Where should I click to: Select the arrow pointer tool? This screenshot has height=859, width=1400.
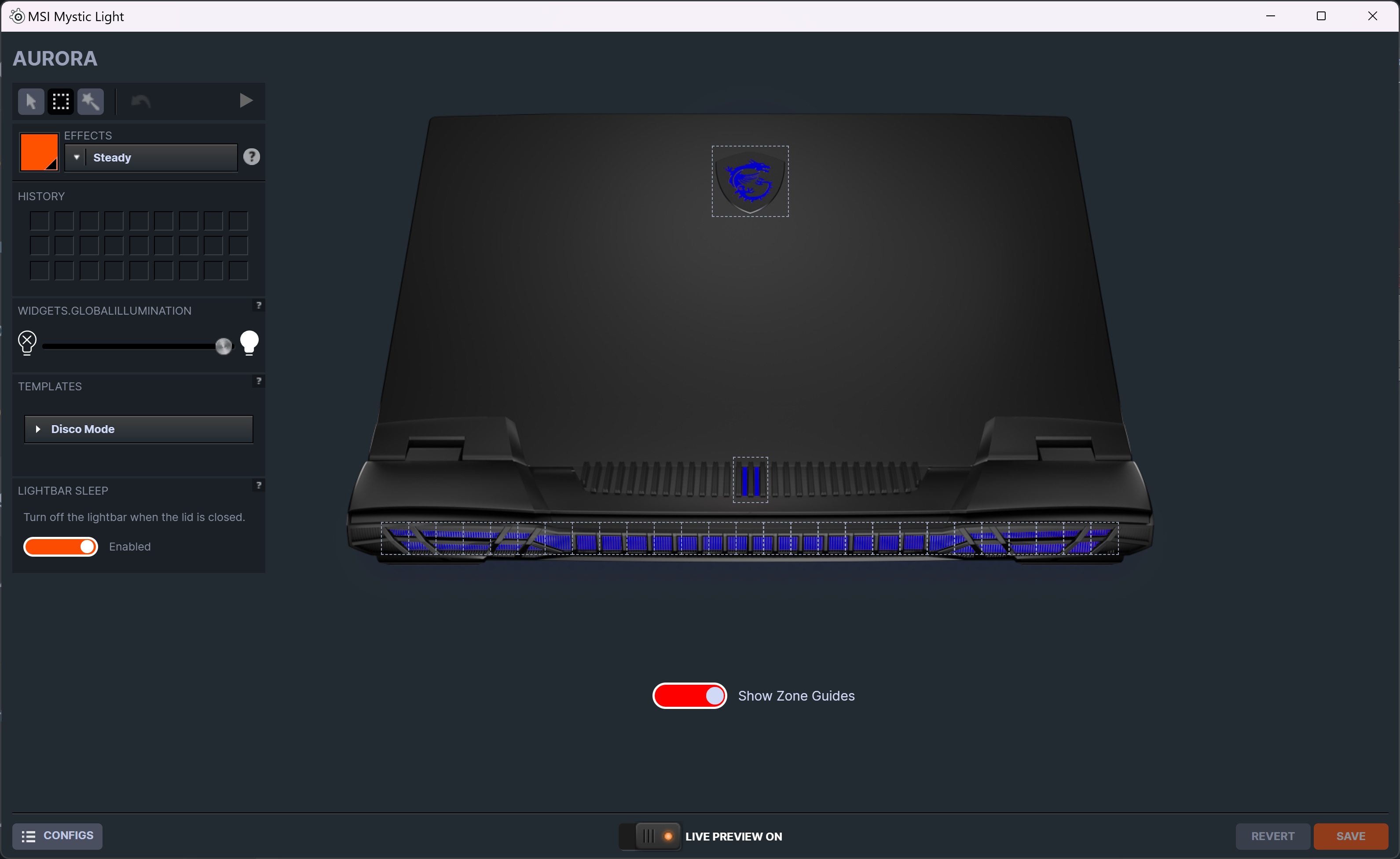(x=31, y=102)
